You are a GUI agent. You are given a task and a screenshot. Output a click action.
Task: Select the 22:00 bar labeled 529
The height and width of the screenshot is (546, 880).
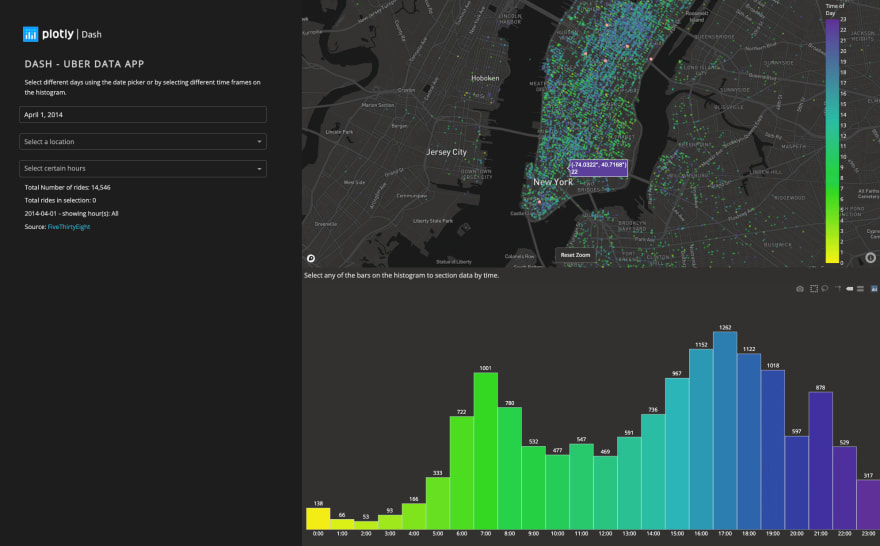(x=845, y=488)
